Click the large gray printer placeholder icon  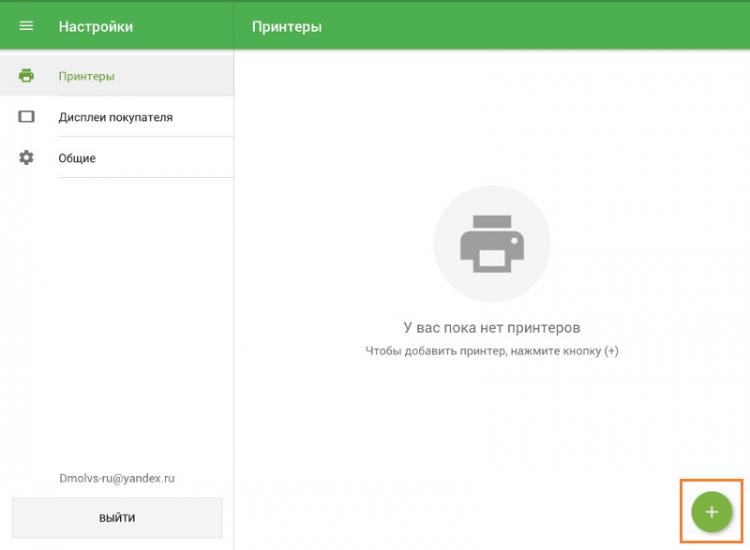(x=492, y=244)
